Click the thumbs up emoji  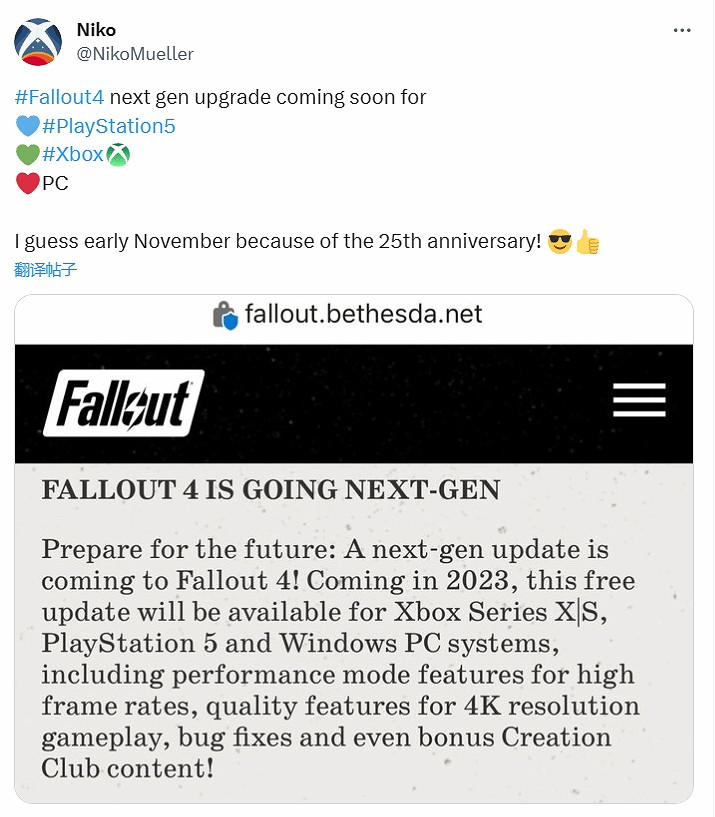tap(588, 242)
